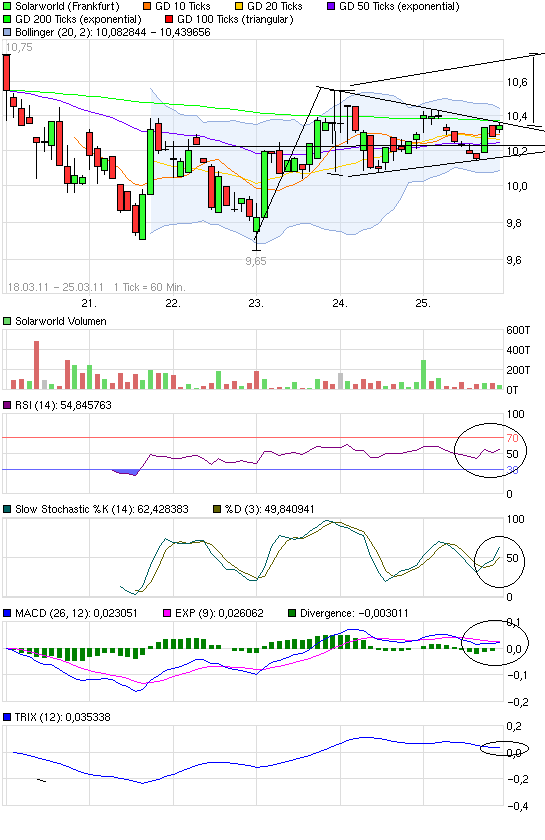Image resolution: width=545 pixels, height=840 pixels.
Task: Click the 400T volume axis label
Action: point(518,350)
